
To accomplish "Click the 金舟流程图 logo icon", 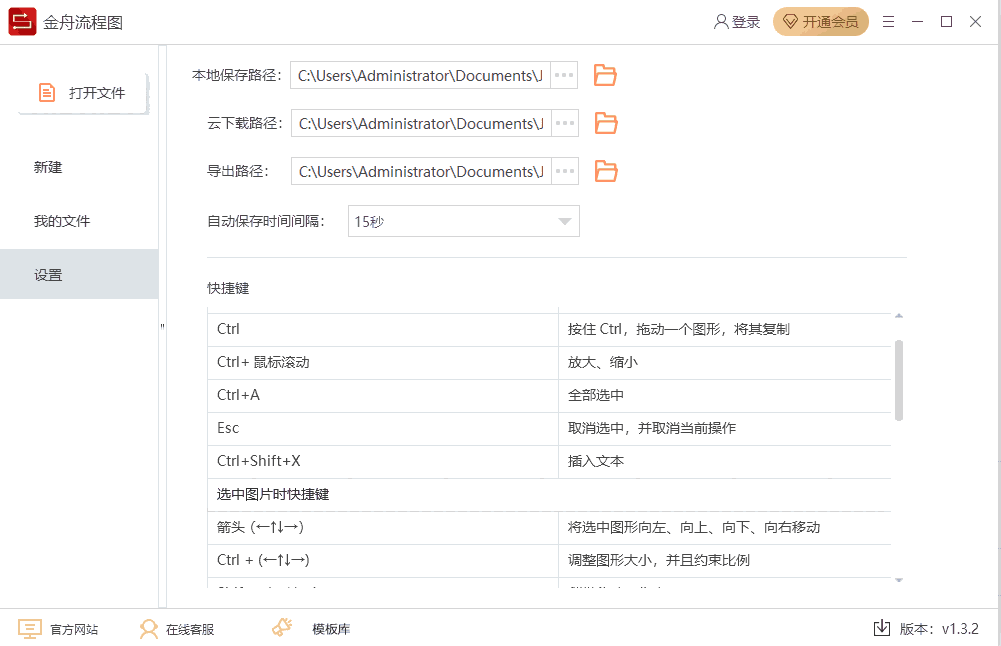I will (x=22, y=21).
